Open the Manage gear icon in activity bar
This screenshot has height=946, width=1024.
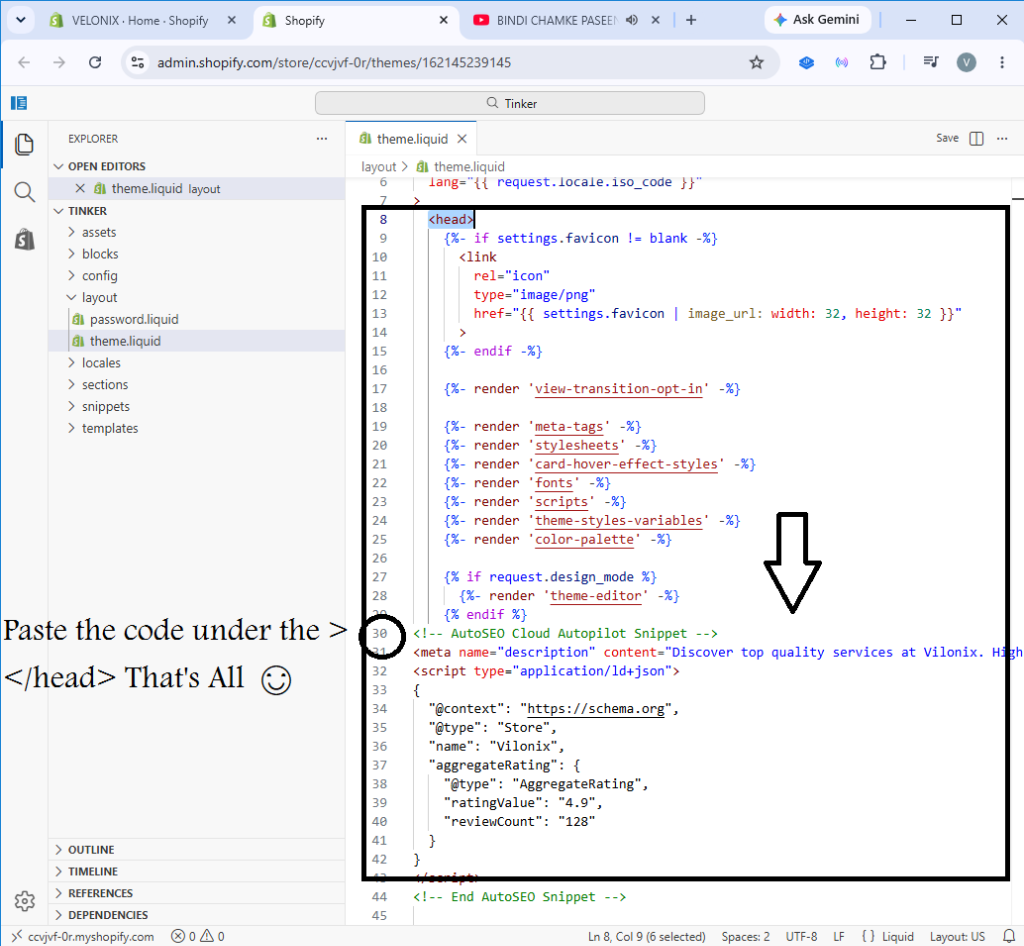pyautogui.click(x=24, y=901)
